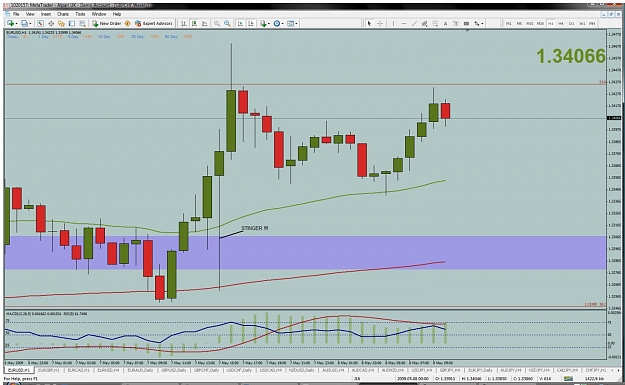The image size is (625, 385).
Task: Expand the Periods clock dropdown arrow
Action: (x=283, y=24)
